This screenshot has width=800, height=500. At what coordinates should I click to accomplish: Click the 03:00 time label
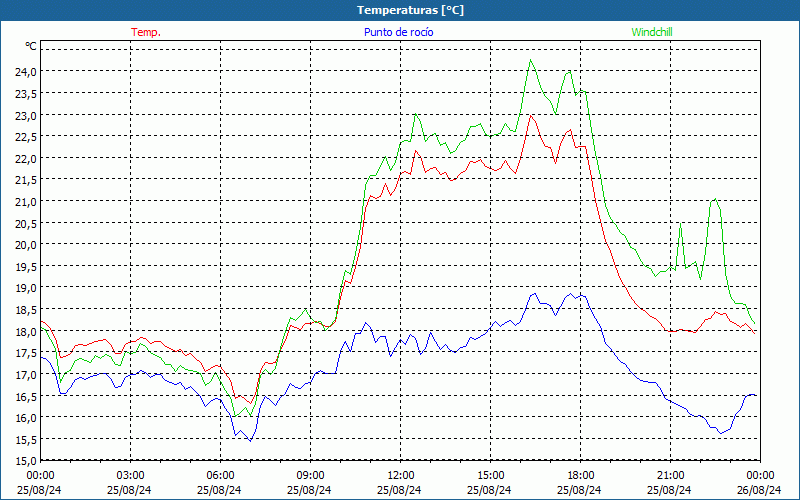click(x=131, y=476)
